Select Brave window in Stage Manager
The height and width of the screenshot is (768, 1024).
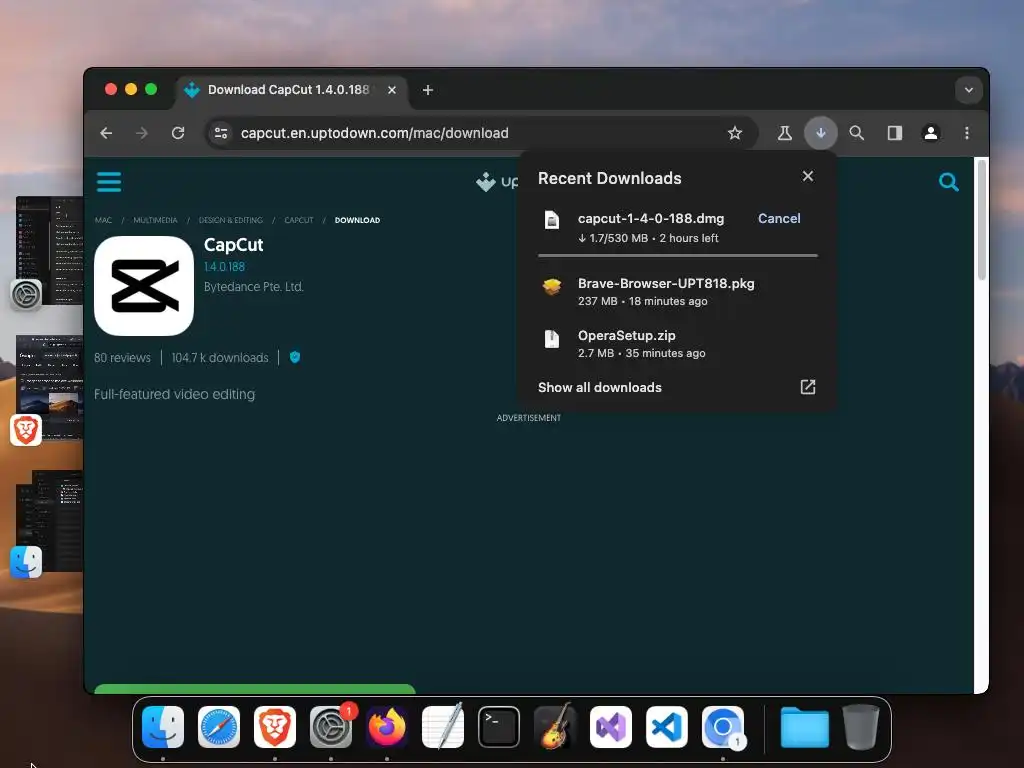49,389
